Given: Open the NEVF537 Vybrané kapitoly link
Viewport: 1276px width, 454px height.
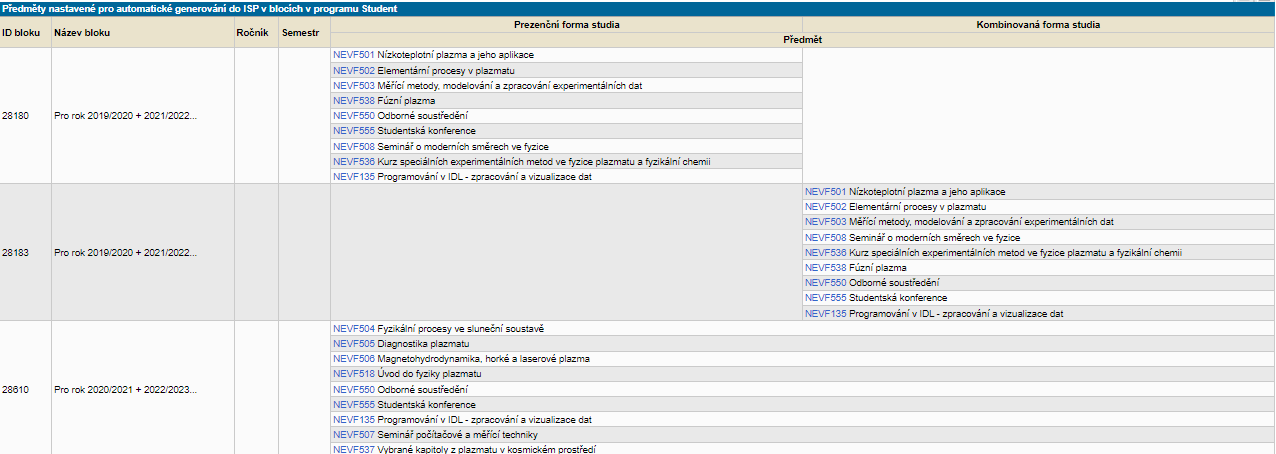Looking at the screenshot, I should click(x=353, y=450).
